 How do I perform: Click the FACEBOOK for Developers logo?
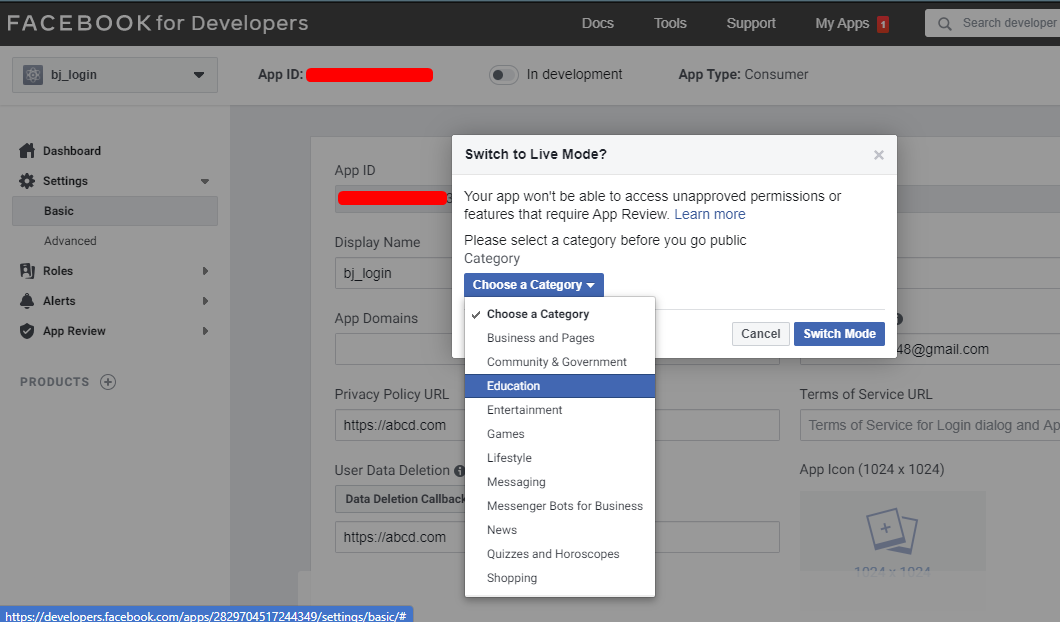pyautogui.click(x=157, y=22)
